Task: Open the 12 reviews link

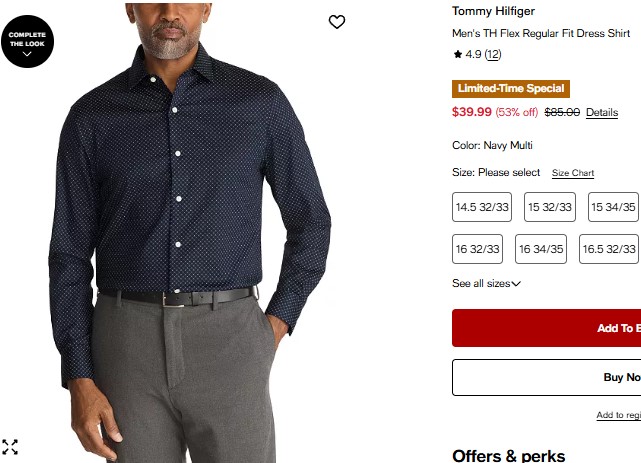Action: coord(493,54)
